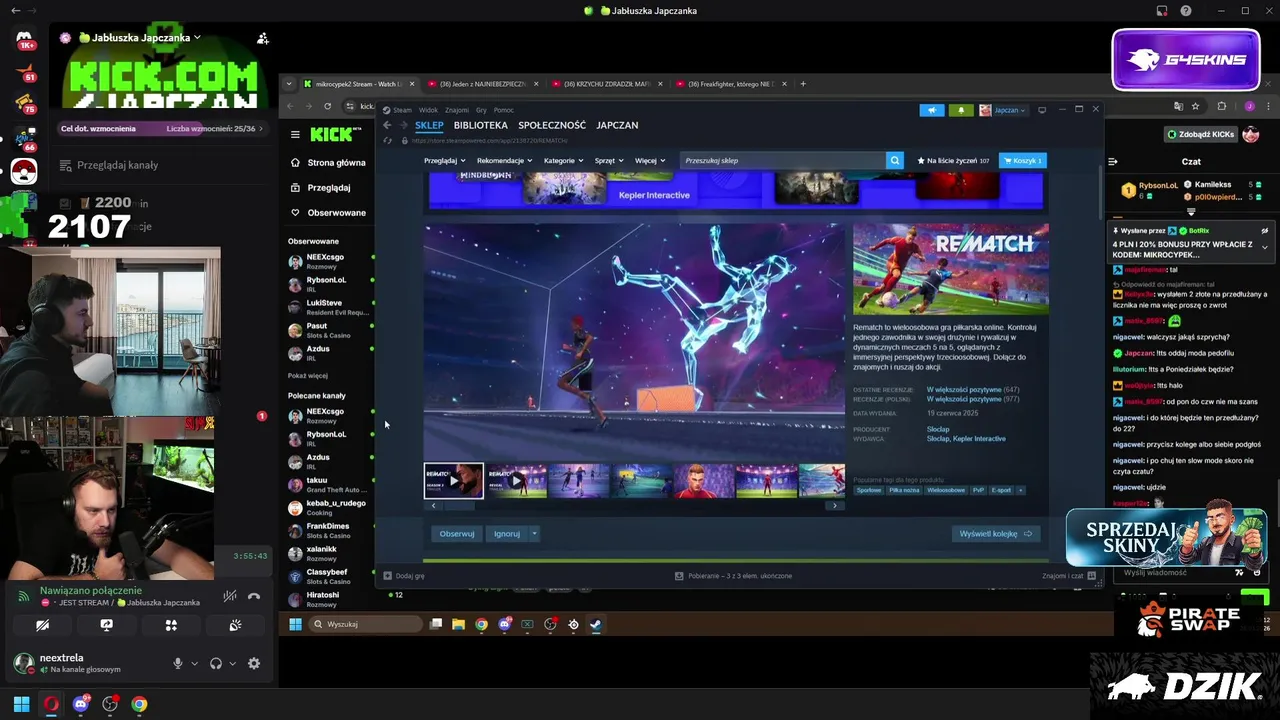The width and height of the screenshot is (1280, 720).
Task: Click Steam icon in streamed taskbar
Action: [x=595, y=624]
